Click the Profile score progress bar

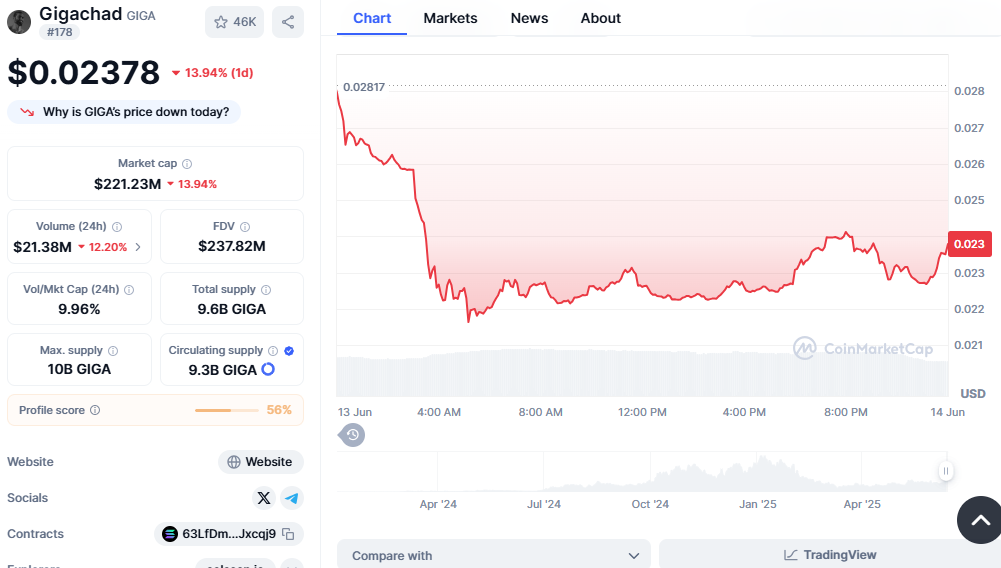point(227,410)
